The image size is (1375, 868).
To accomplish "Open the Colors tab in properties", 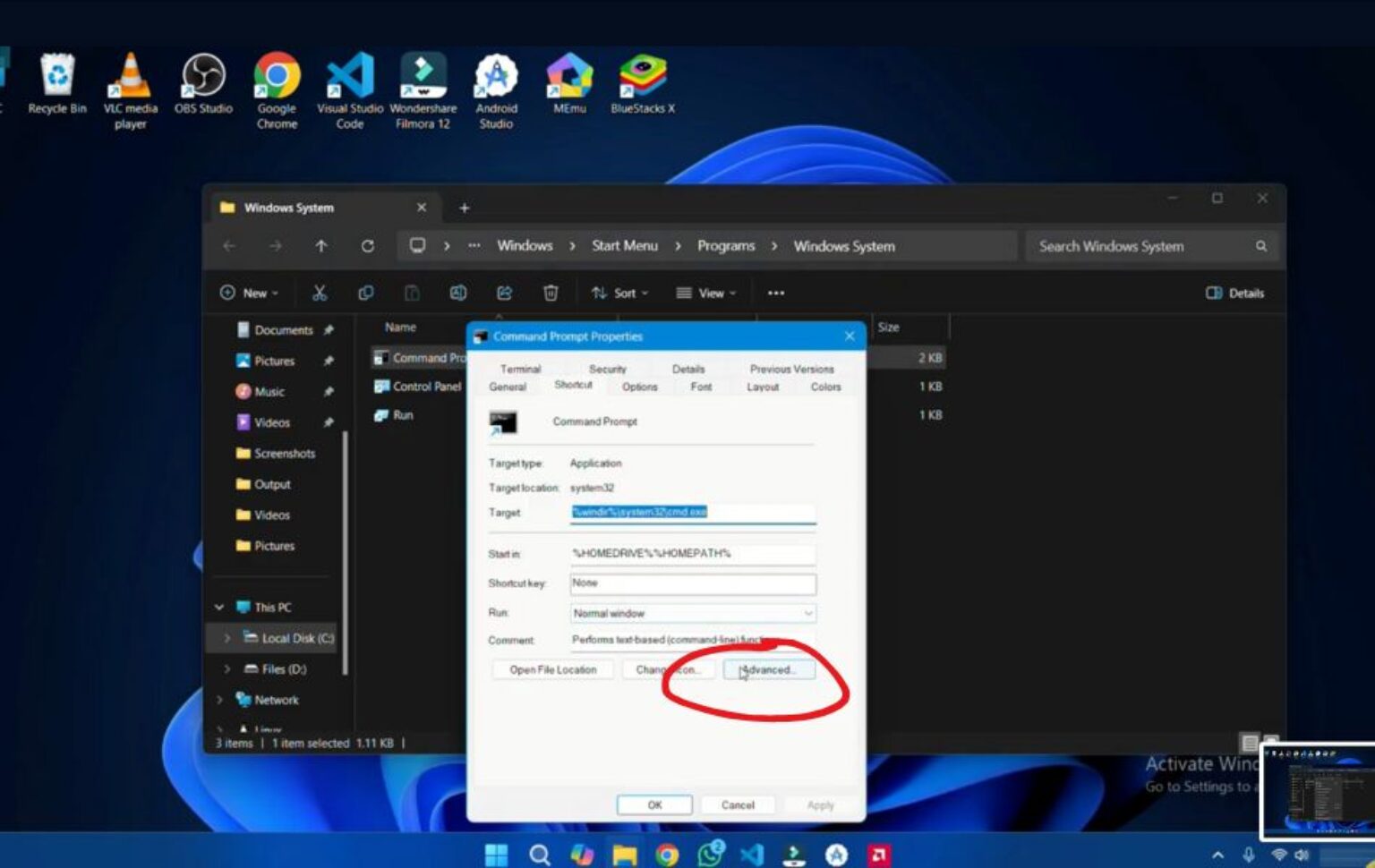I will [824, 387].
